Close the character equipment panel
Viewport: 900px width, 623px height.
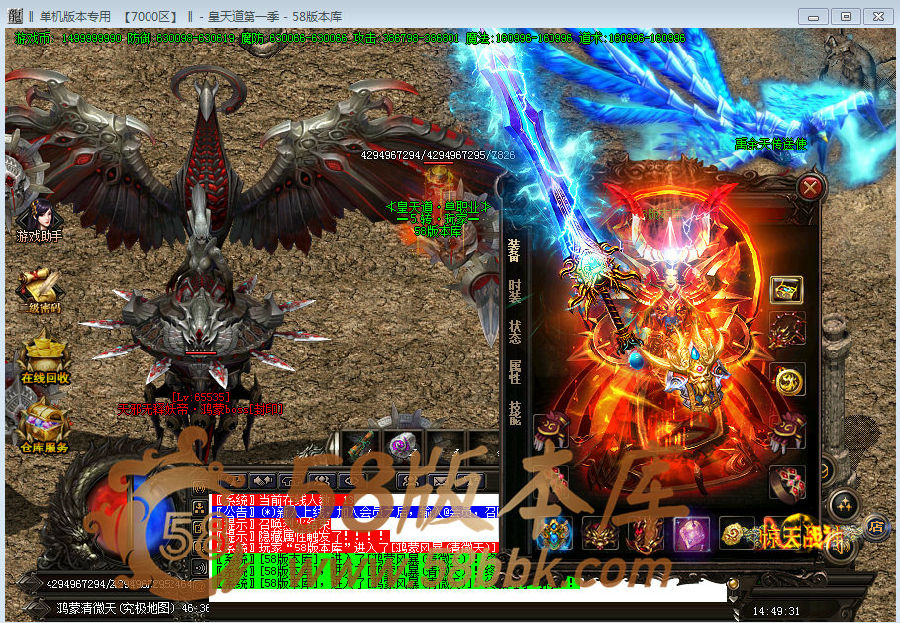tap(810, 187)
